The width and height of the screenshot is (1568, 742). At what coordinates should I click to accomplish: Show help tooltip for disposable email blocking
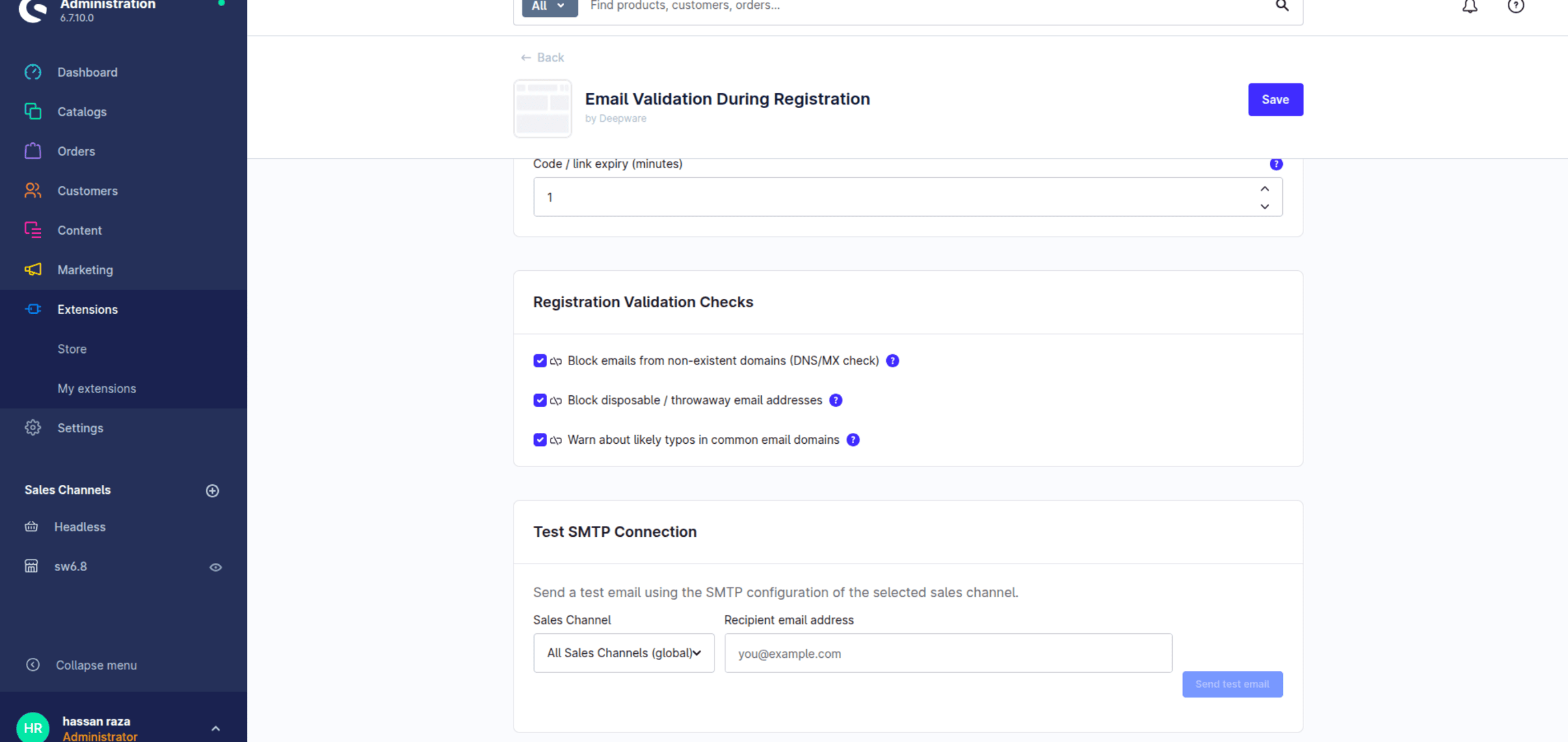click(836, 401)
